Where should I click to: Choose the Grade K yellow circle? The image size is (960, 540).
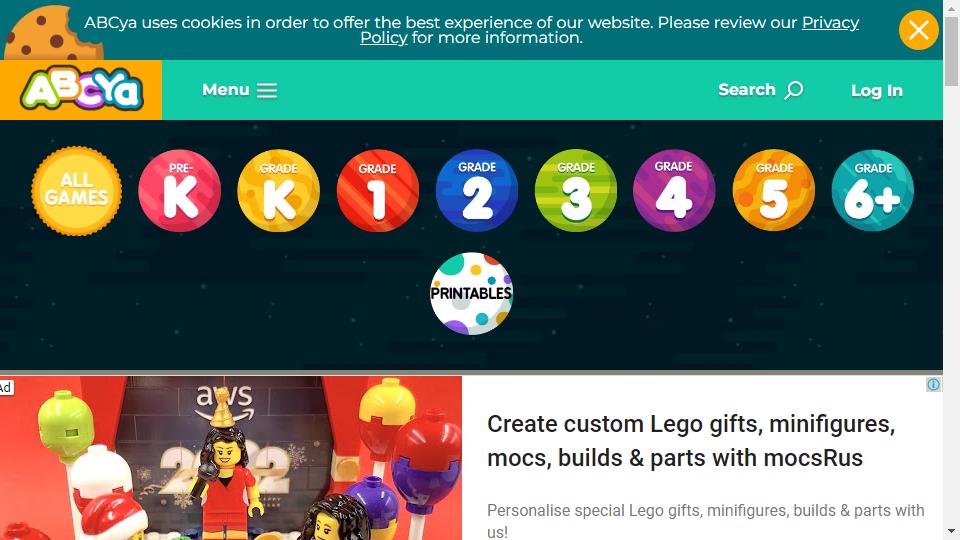click(x=279, y=190)
